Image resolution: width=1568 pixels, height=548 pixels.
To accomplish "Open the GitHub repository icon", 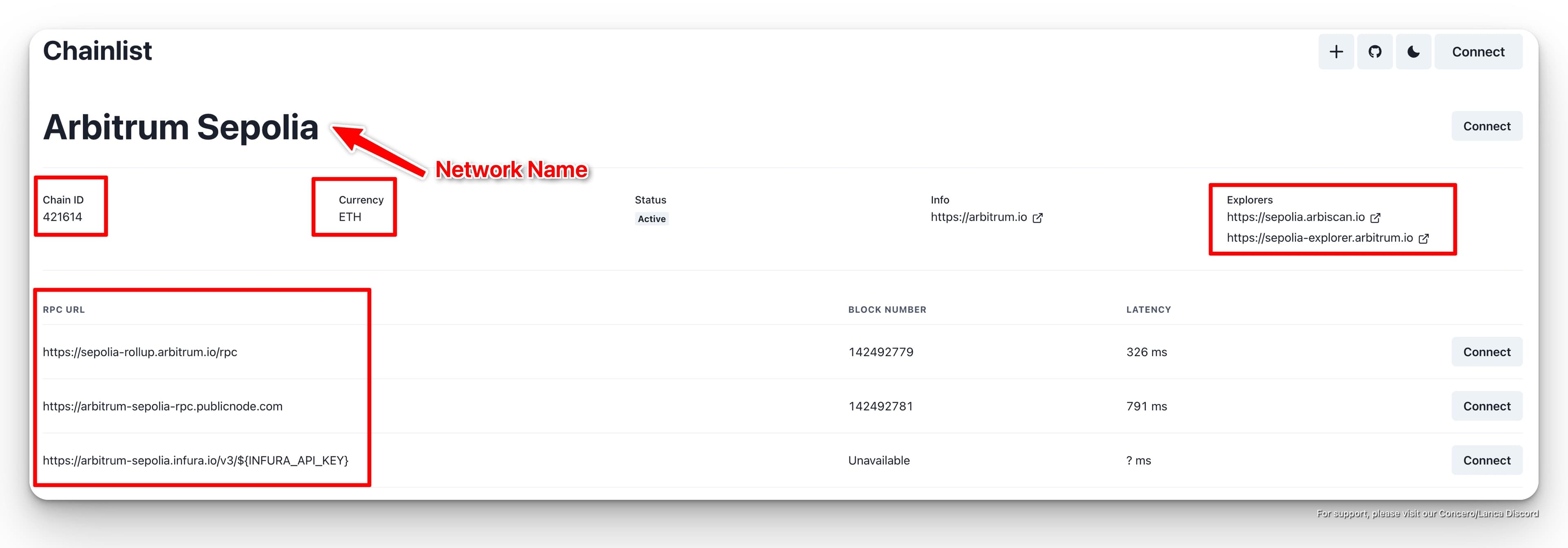I will [1374, 52].
